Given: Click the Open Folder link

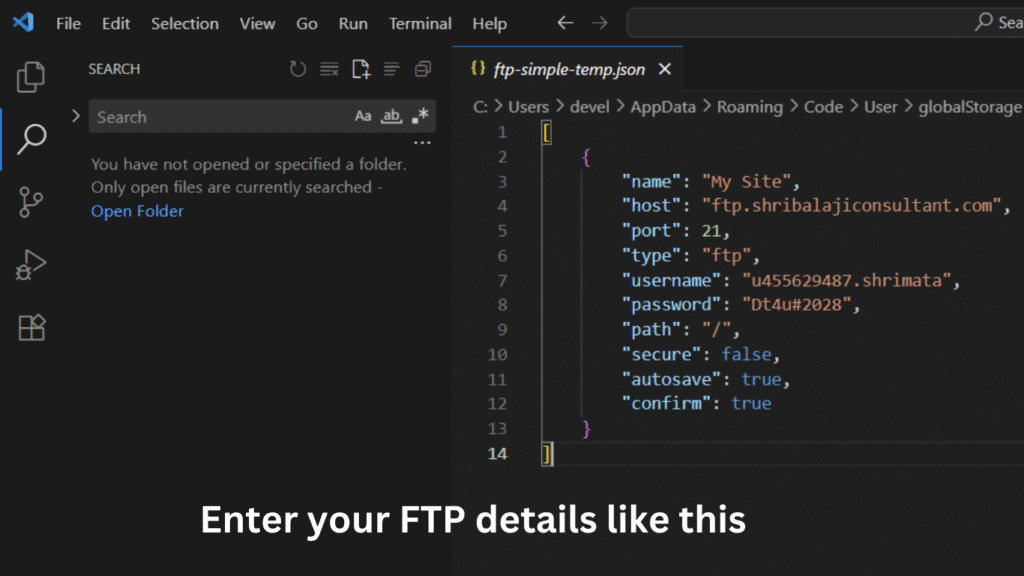Looking at the screenshot, I should point(137,211).
